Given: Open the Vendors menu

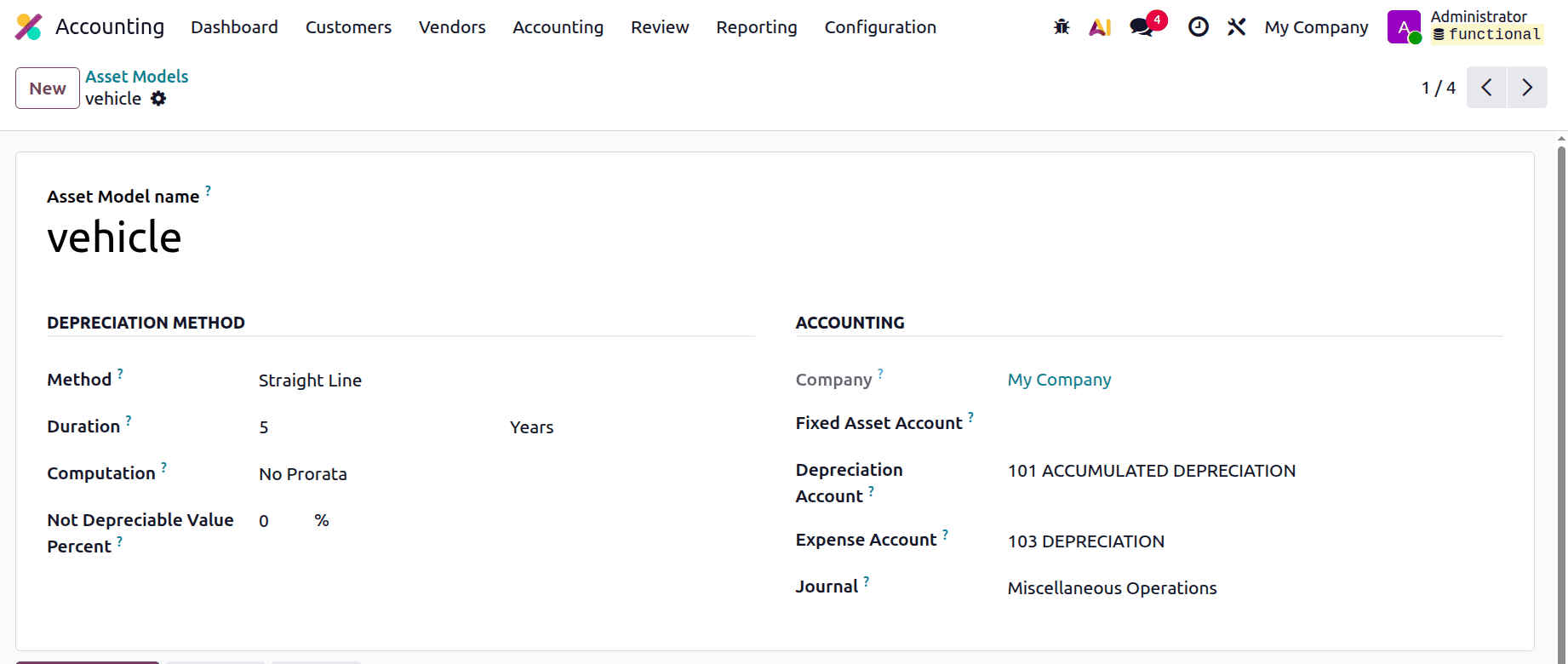Looking at the screenshot, I should [452, 27].
